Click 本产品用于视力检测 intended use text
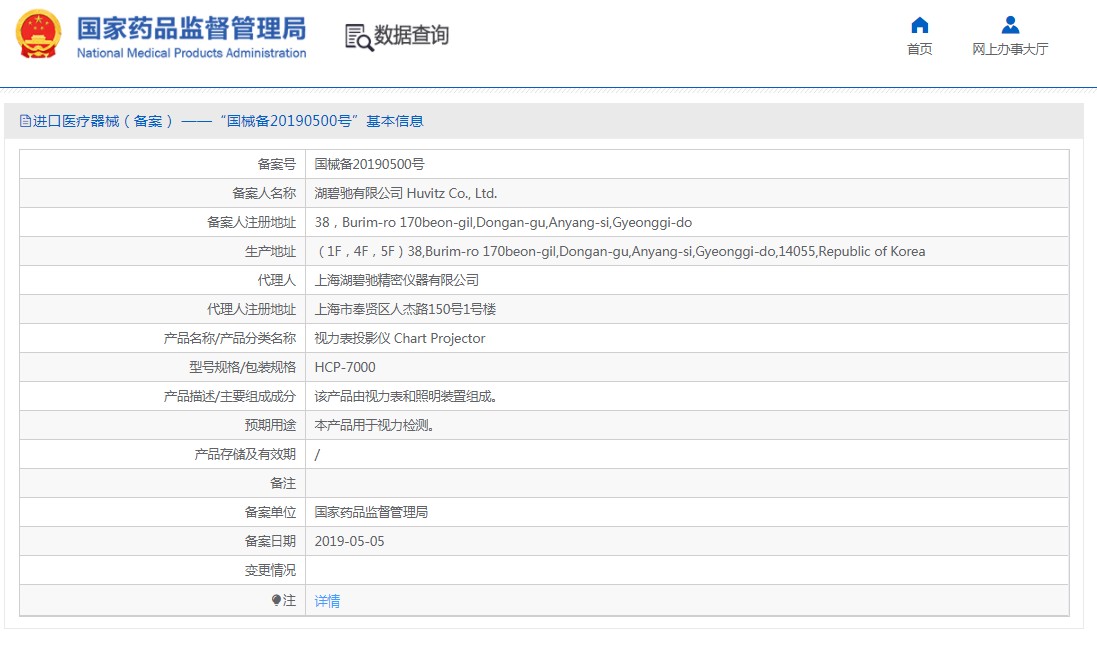Viewport: 1097px width, 646px height. [x=374, y=426]
